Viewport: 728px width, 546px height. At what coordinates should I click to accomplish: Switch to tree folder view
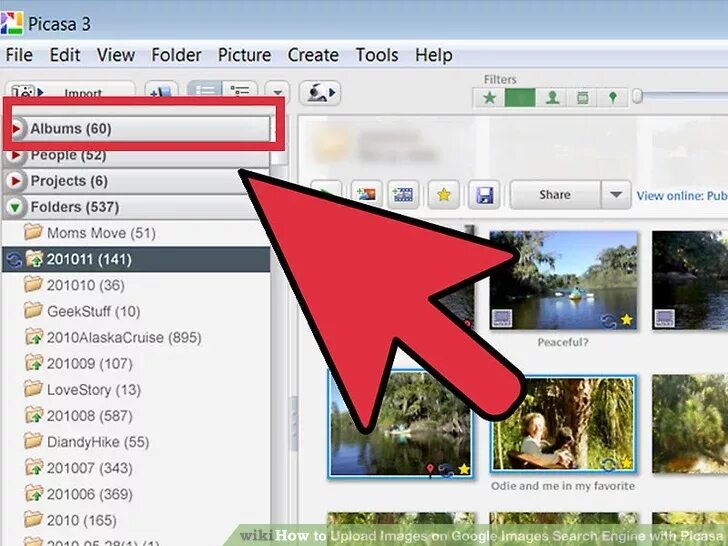[x=240, y=89]
